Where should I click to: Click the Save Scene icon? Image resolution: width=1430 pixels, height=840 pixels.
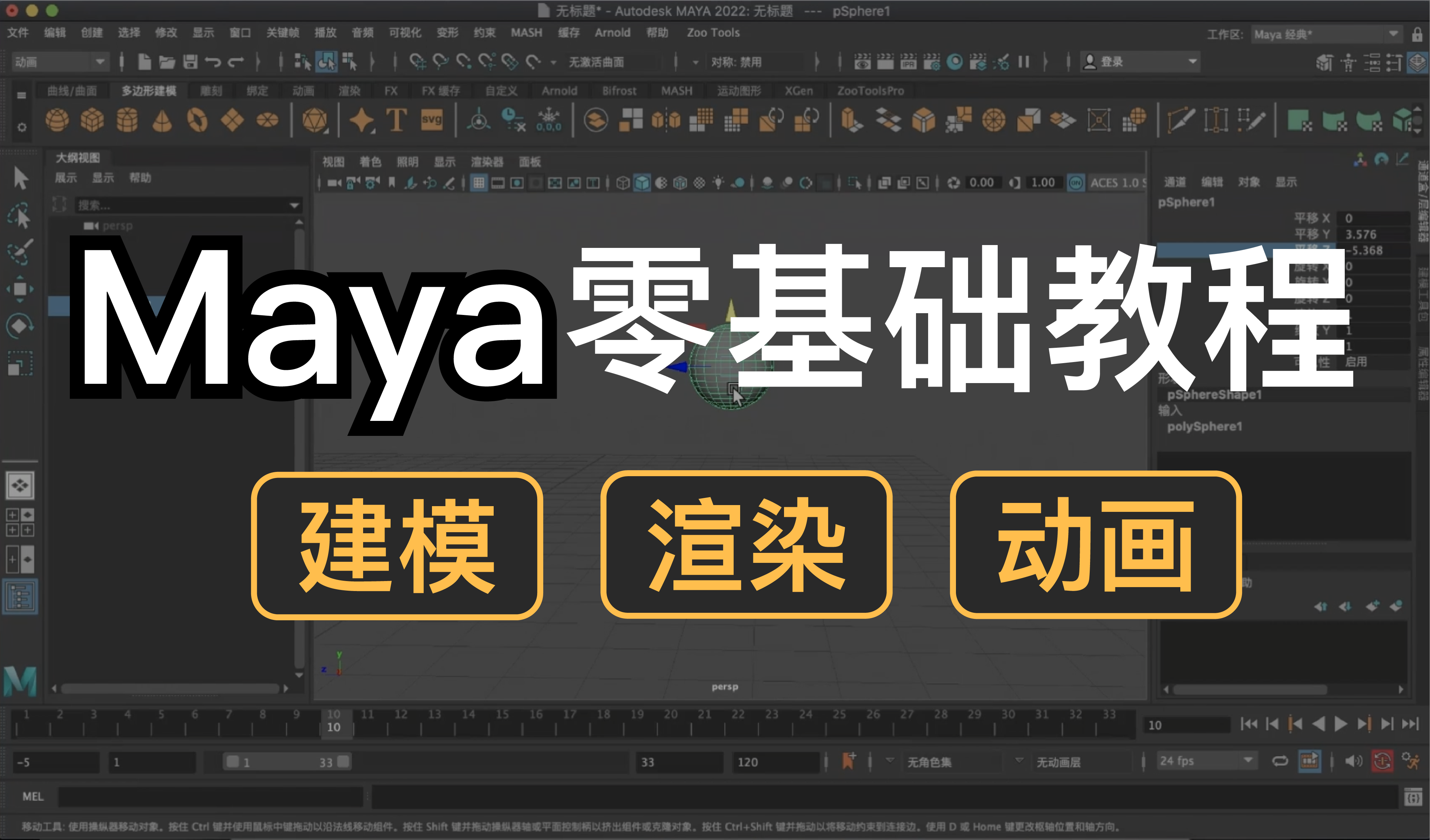190,61
